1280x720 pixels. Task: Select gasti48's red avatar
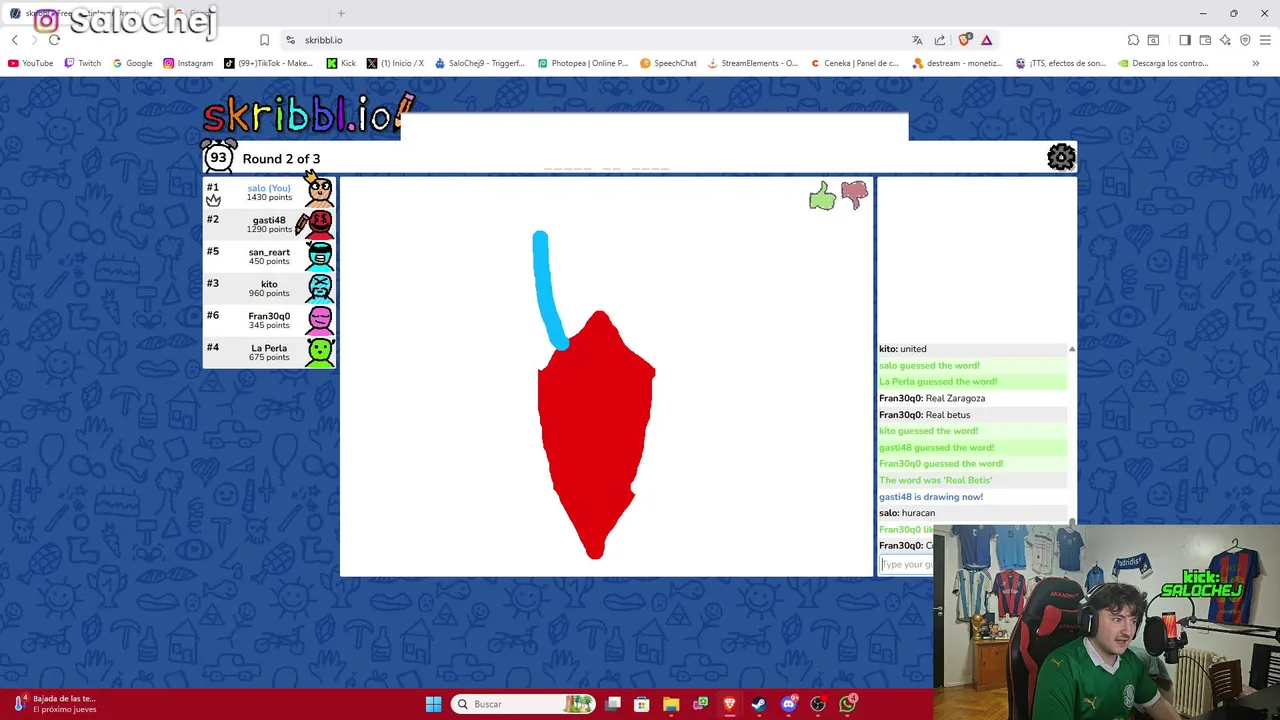[319, 224]
